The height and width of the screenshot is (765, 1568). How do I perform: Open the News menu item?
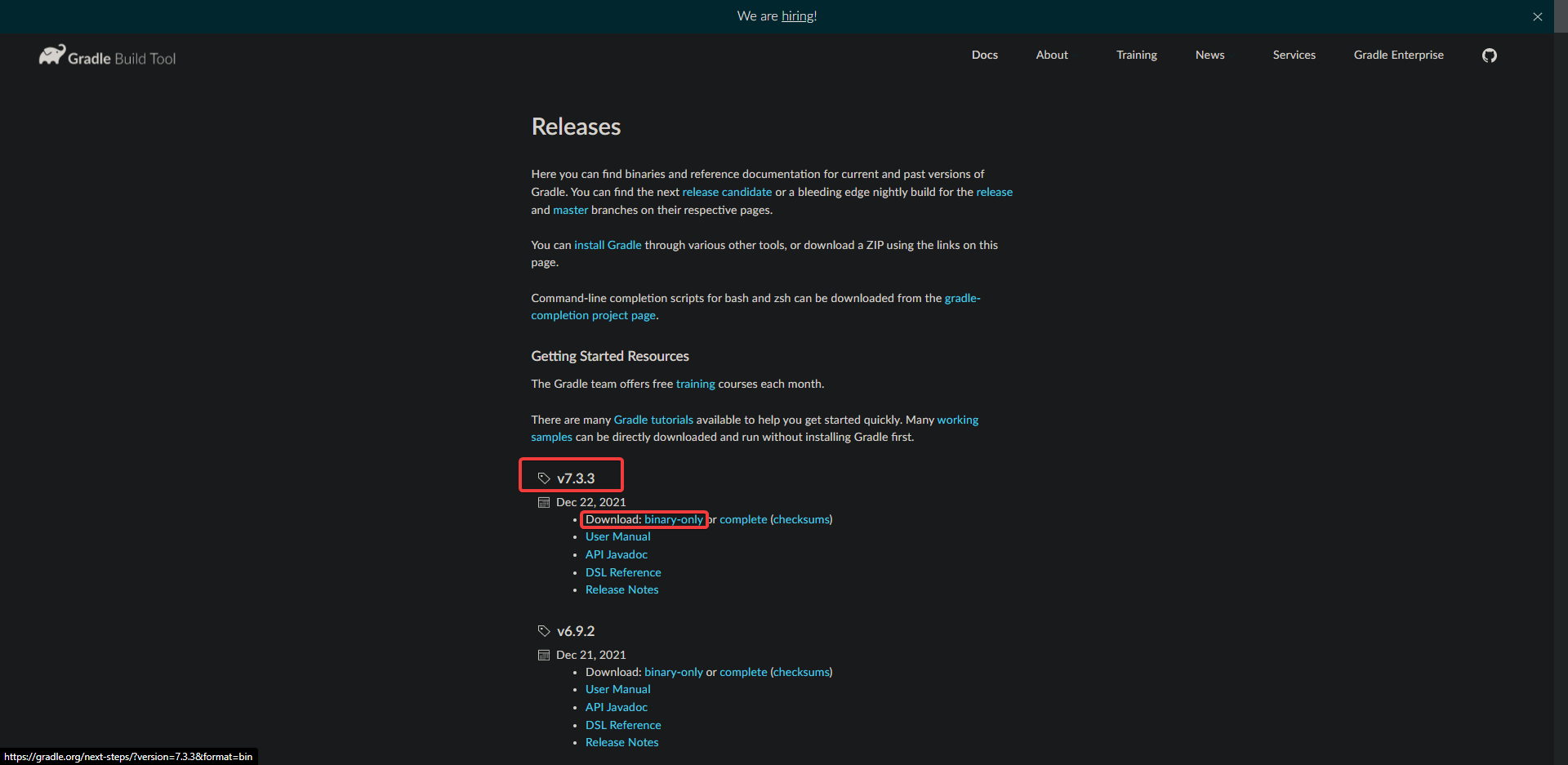tap(1209, 55)
